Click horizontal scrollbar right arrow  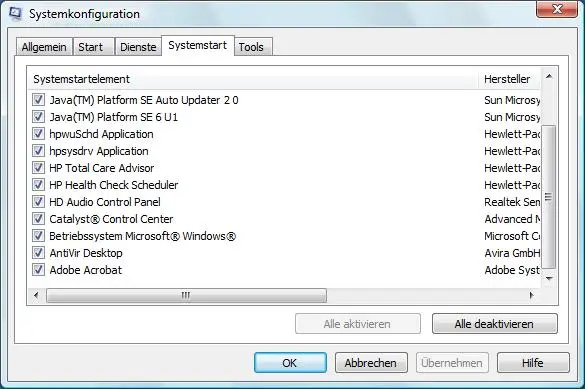pyautogui.click(x=532, y=295)
